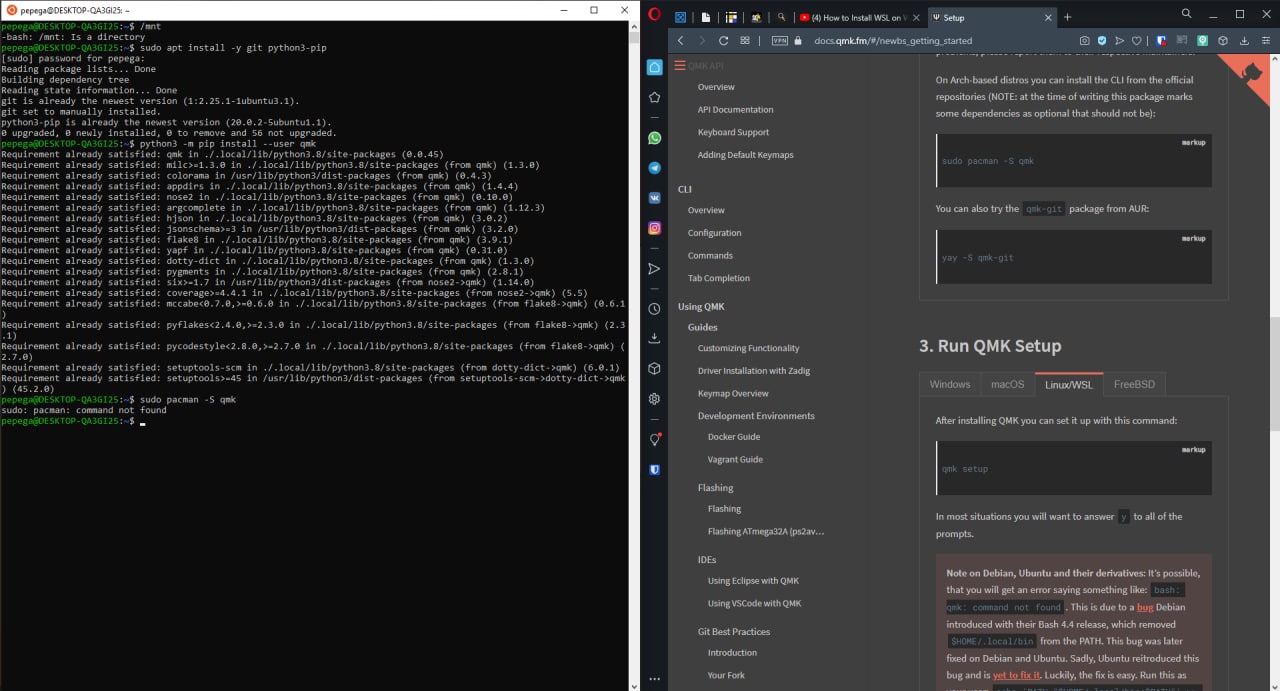Go back in the browser

point(681,41)
